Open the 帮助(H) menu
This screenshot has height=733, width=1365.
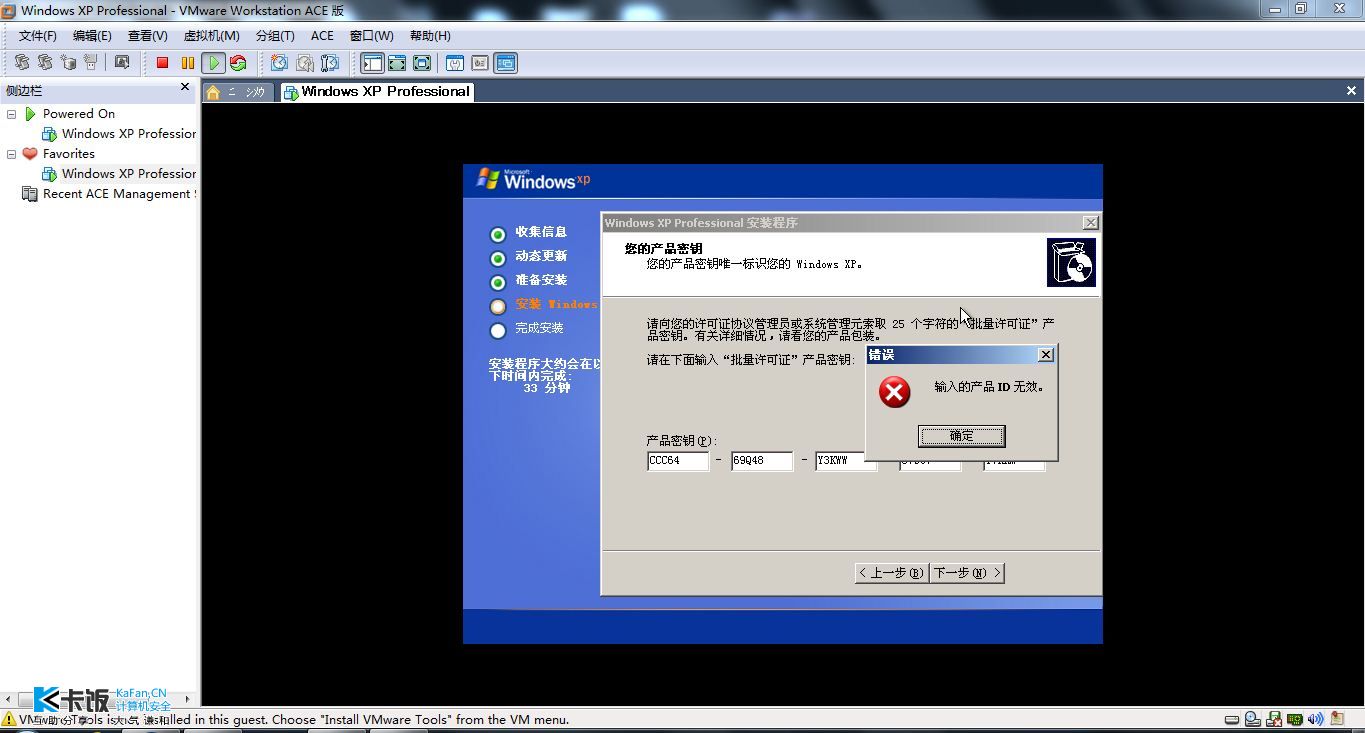[x=430, y=35]
